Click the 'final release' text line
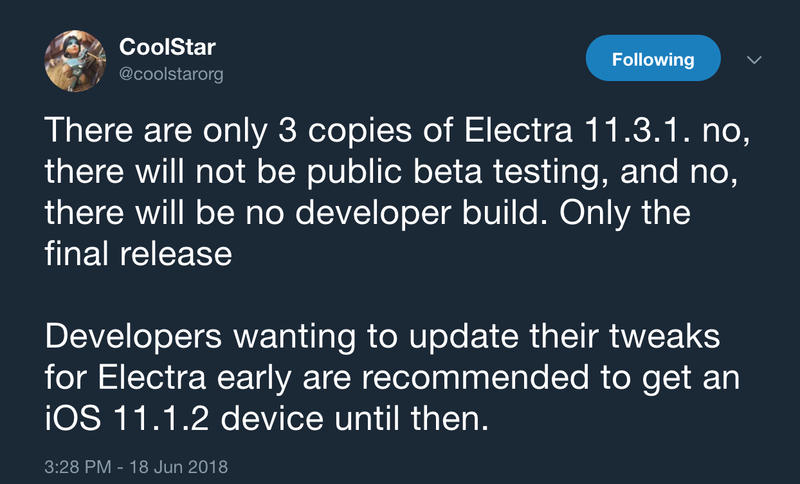This screenshot has width=800, height=484. [138, 253]
